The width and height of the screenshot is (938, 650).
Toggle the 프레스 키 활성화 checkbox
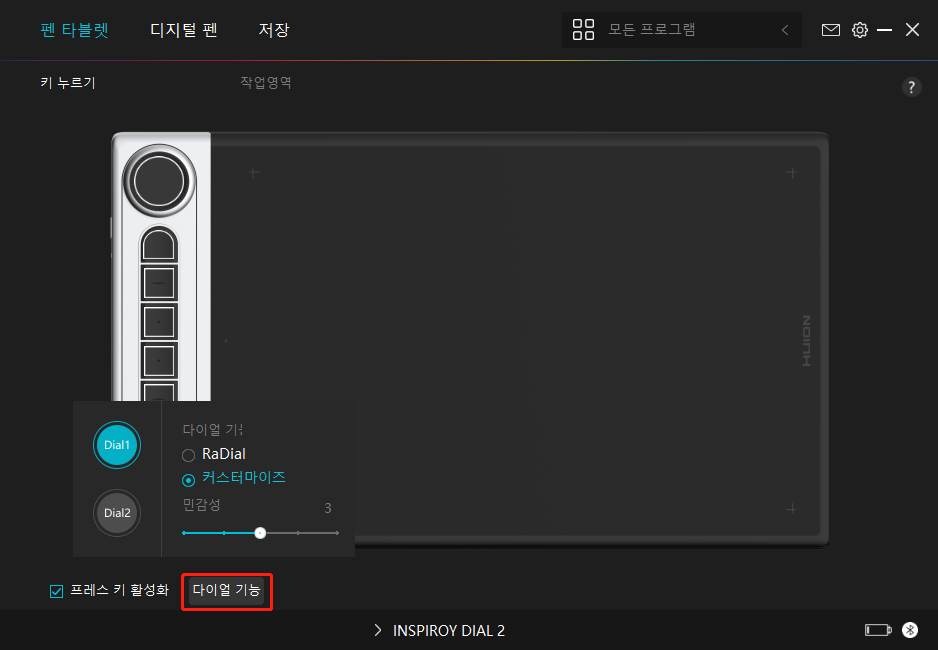pos(56,591)
